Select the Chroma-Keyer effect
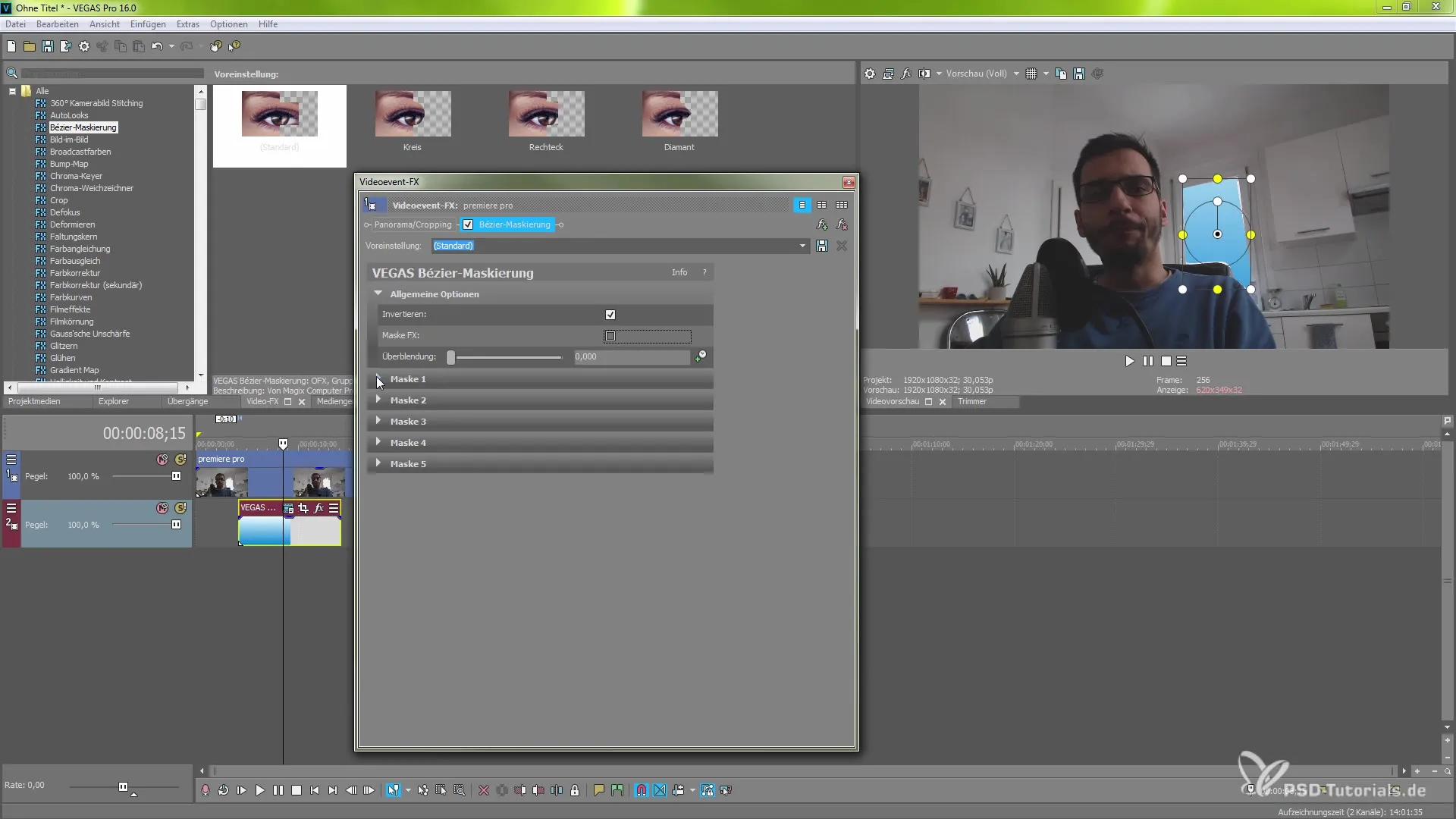This screenshot has width=1456, height=819. (x=76, y=176)
